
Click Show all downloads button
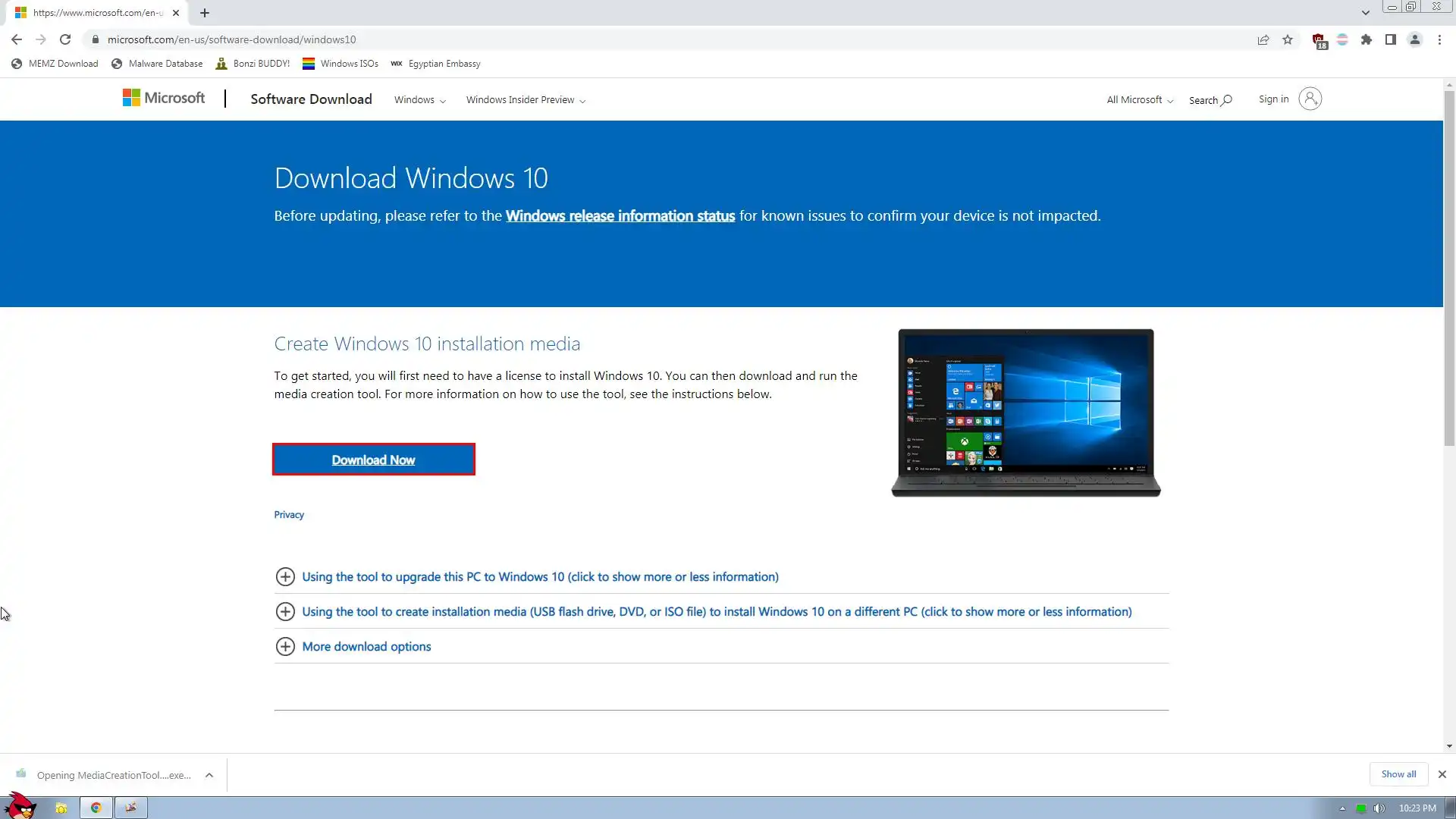tap(1398, 774)
